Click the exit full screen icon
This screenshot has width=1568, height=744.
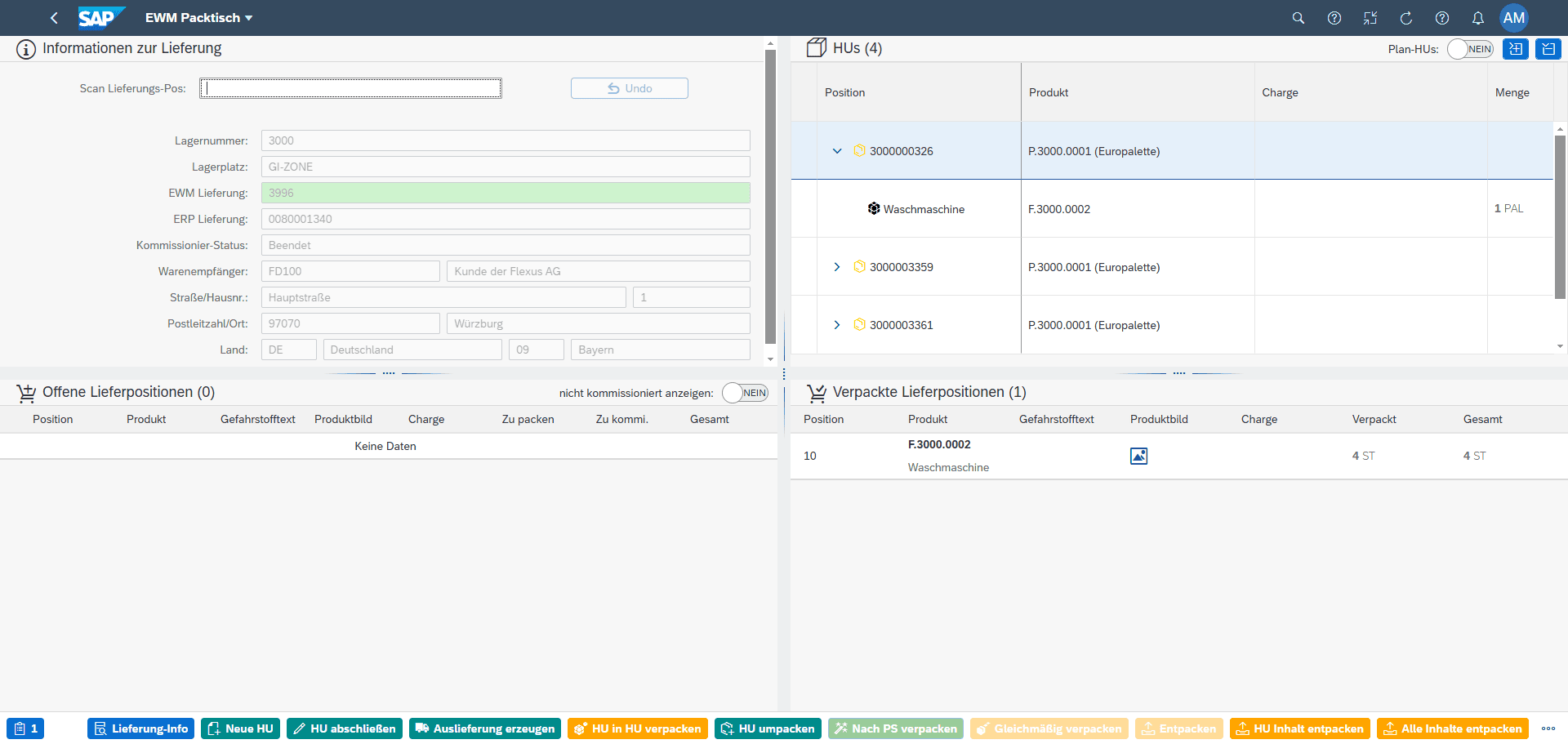coord(1370,18)
